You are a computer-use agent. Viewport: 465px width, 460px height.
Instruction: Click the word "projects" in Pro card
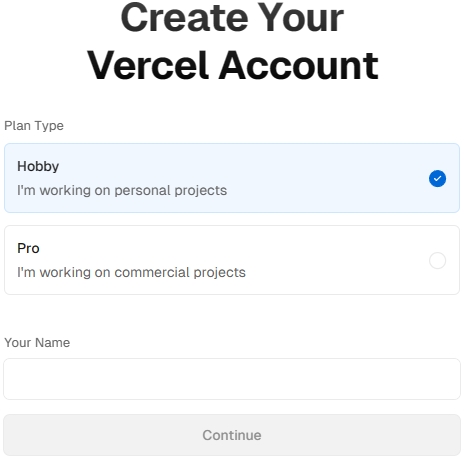(220, 273)
